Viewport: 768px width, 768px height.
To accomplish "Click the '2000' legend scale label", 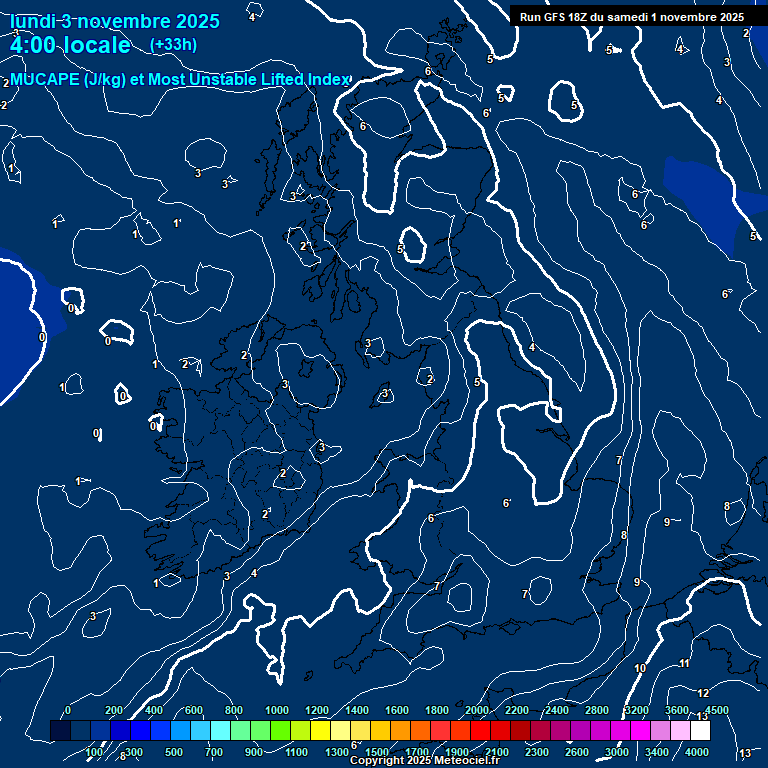I will (477, 710).
